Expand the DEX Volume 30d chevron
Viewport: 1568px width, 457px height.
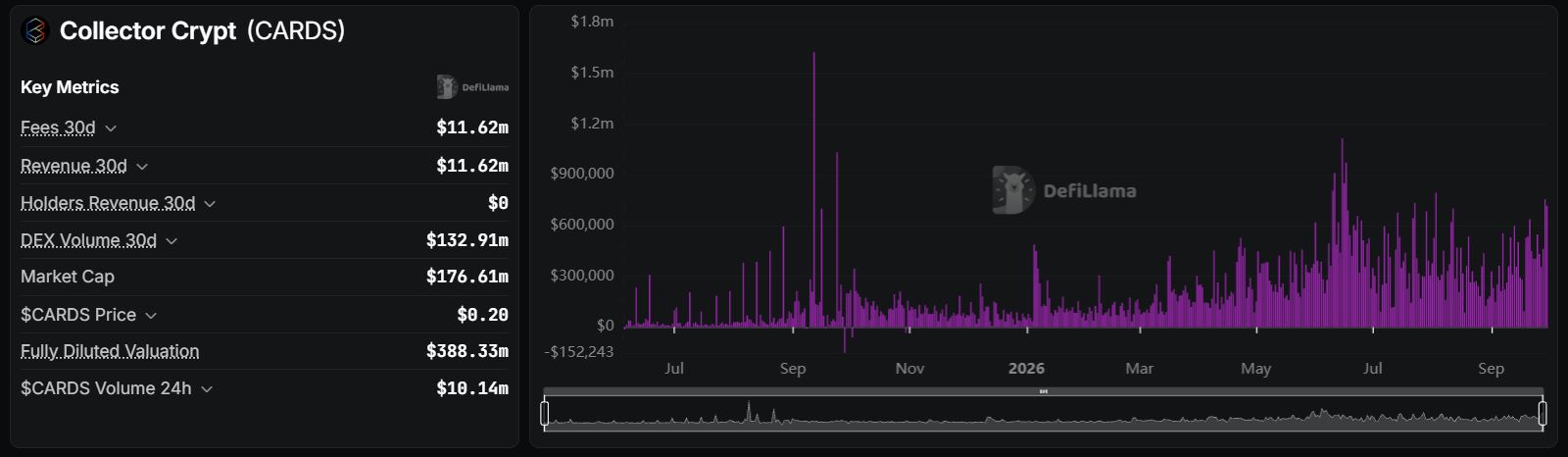click(171, 241)
